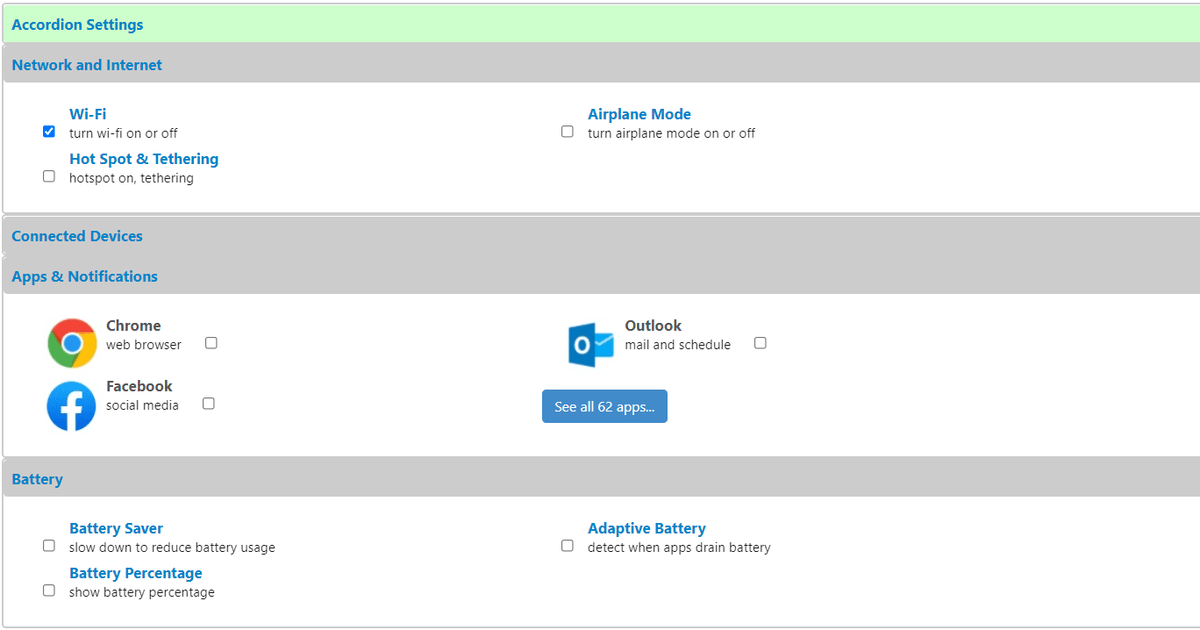Open the Adaptive Battery link
The height and width of the screenshot is (630, 1200).
[646, 528]
